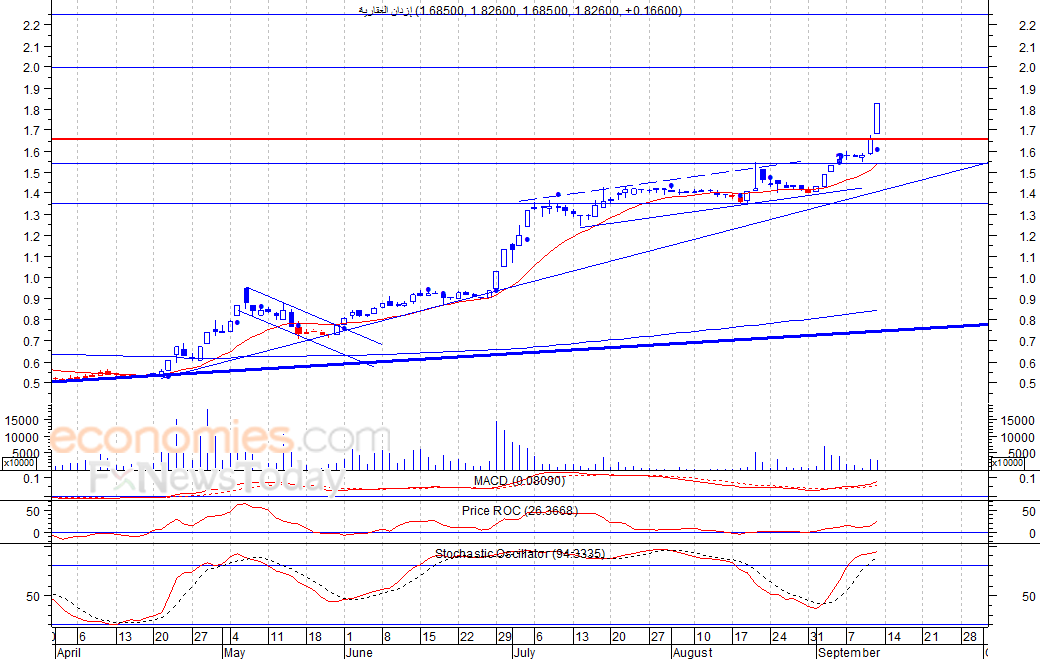Click date label 7 in September
The height and width of the screenshot is (659, 1040).
(x=851, y=636)
